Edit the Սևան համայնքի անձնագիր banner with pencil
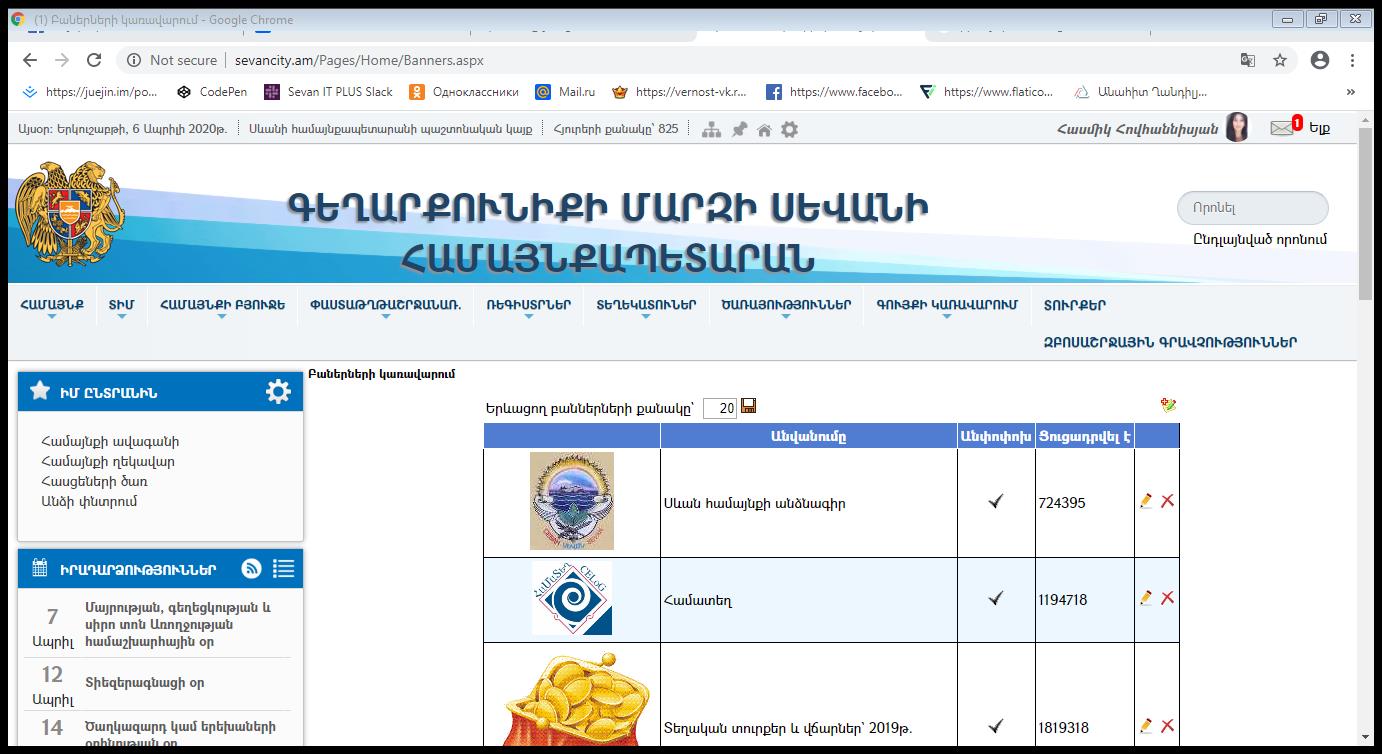This screenshot has width=1382, height=754. (x=1146, y=501)
